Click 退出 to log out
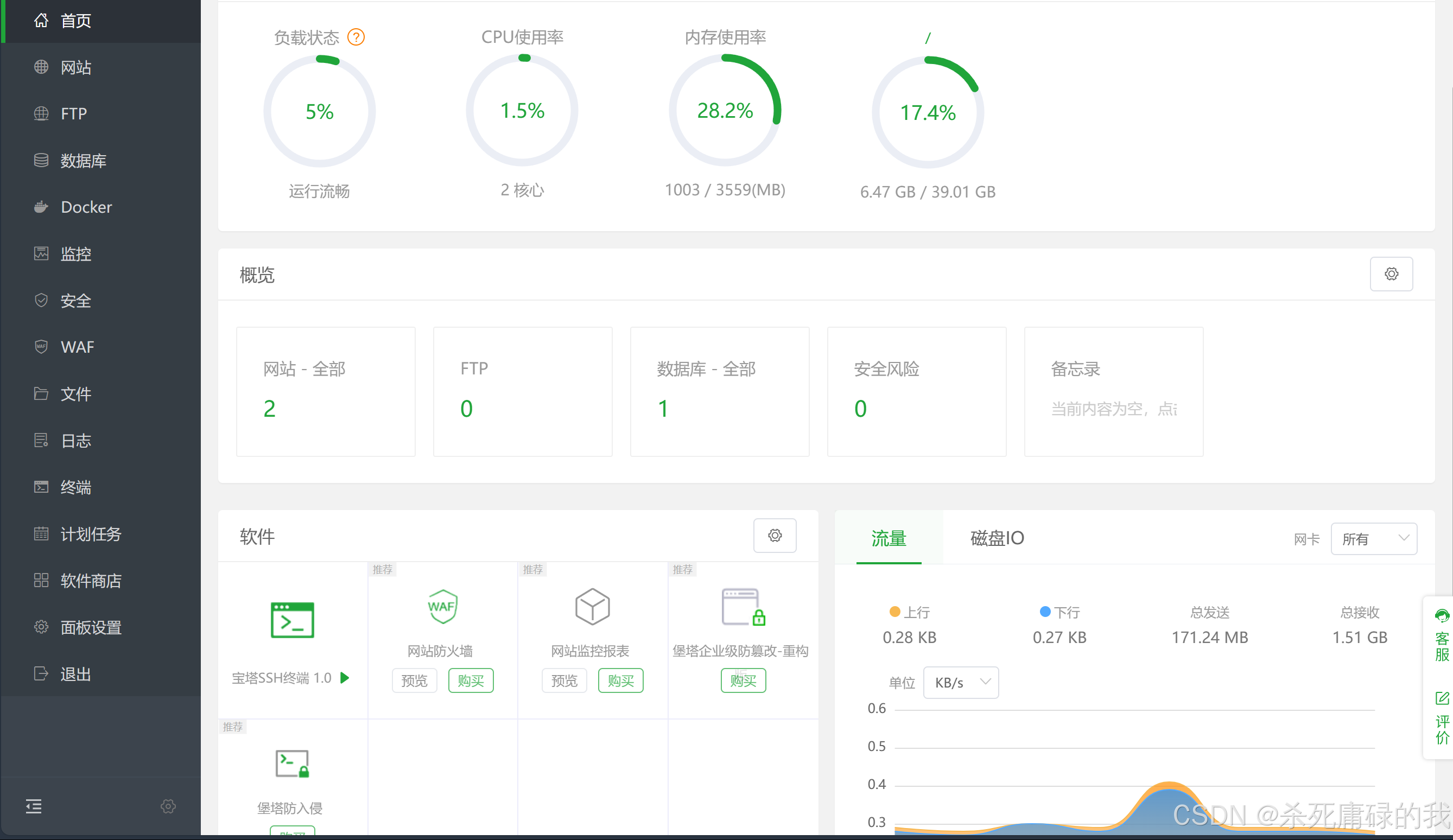Viewport: 1453px width, 840px height. pos(101,674)
